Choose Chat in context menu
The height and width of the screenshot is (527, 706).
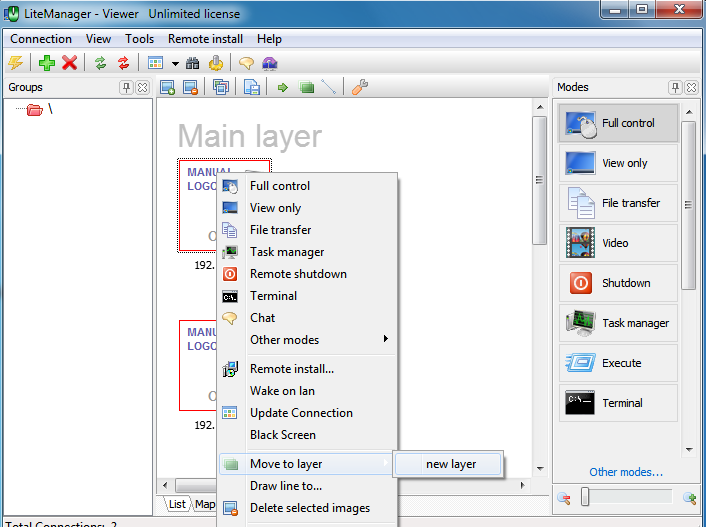307,318
